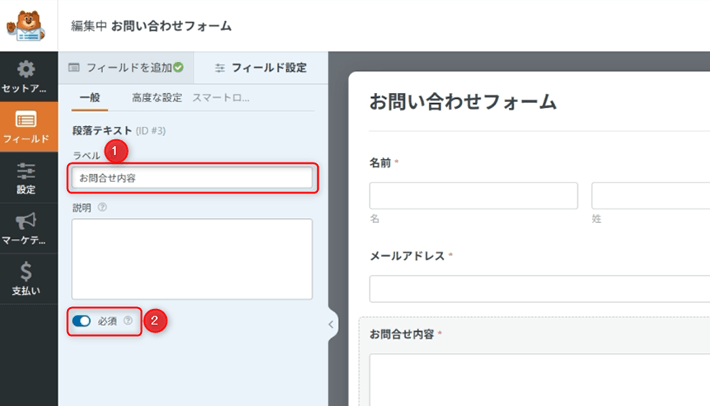
Task: Toggle the 必須 required switch
Action: [82, 321]
